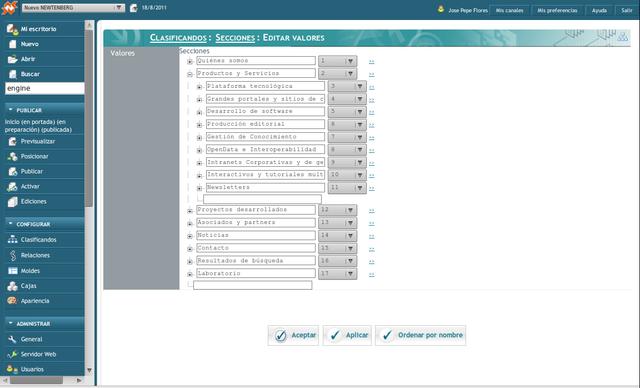Image resolution: width=640 pixels, height=388 pixels.
Task: Click the empty field below Newsletters
Action: (262, 199)
